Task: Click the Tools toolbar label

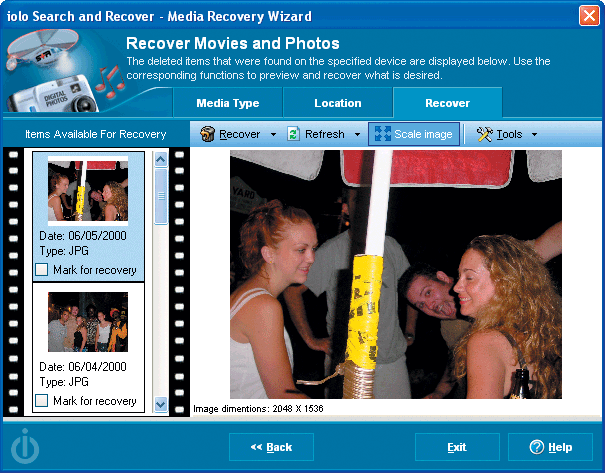Action: coord(509,134)
